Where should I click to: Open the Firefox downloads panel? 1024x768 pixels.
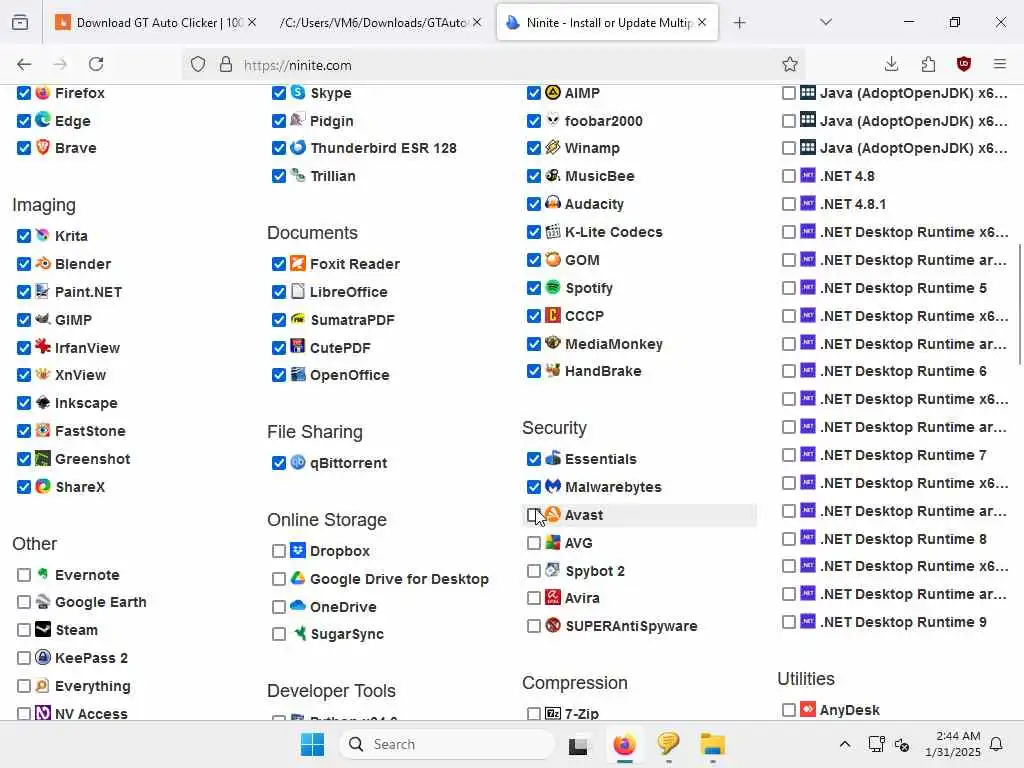[891, 64]
